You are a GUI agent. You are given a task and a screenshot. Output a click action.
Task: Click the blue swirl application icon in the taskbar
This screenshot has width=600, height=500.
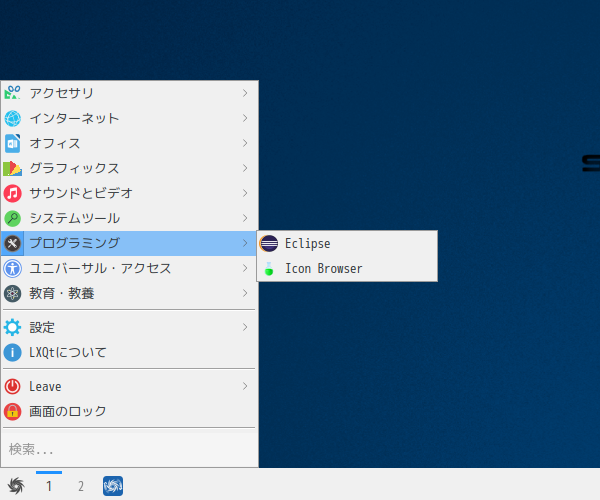click(x=113, y=486)
